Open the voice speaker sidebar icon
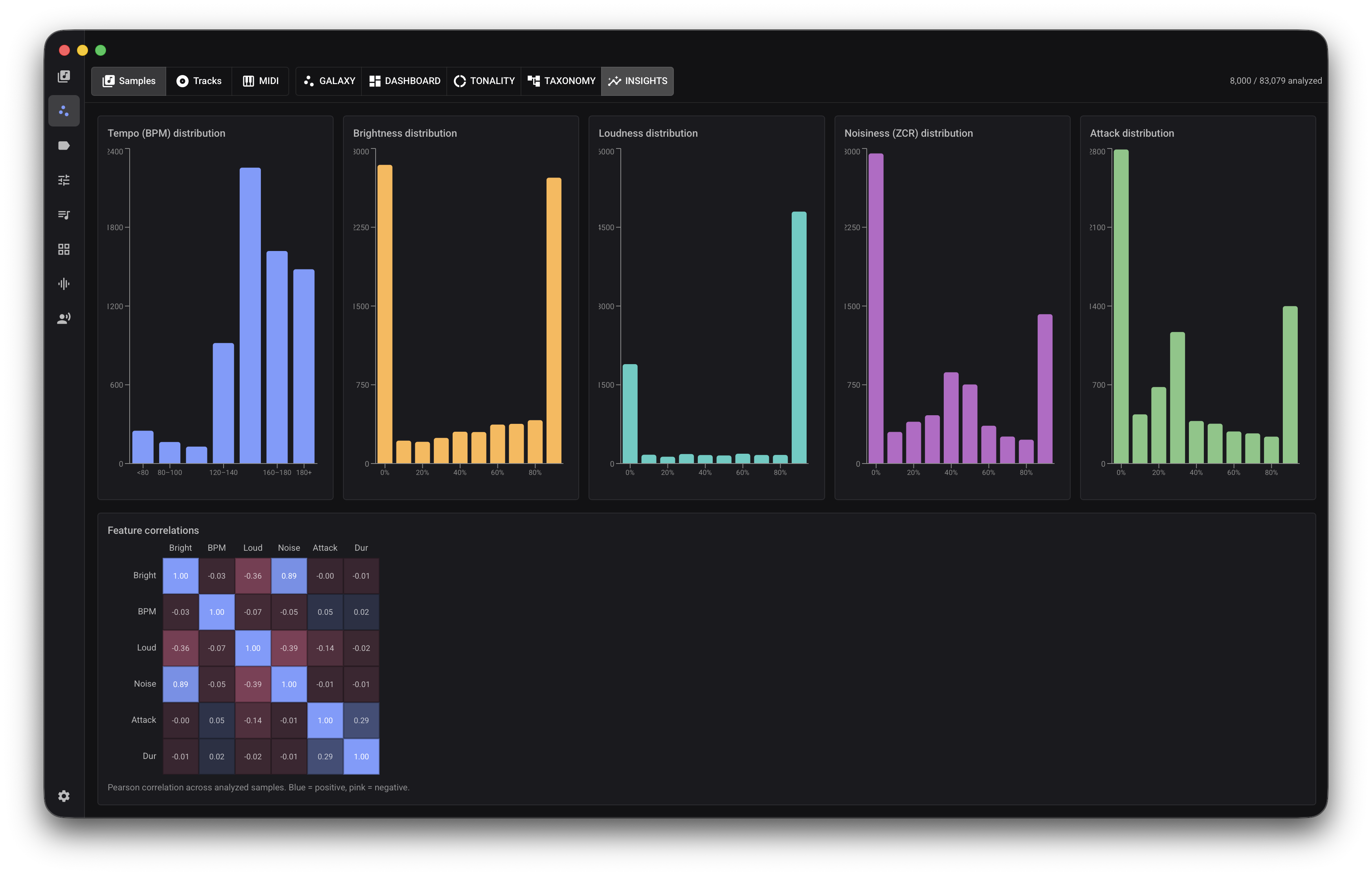 (x=64, y=319)
